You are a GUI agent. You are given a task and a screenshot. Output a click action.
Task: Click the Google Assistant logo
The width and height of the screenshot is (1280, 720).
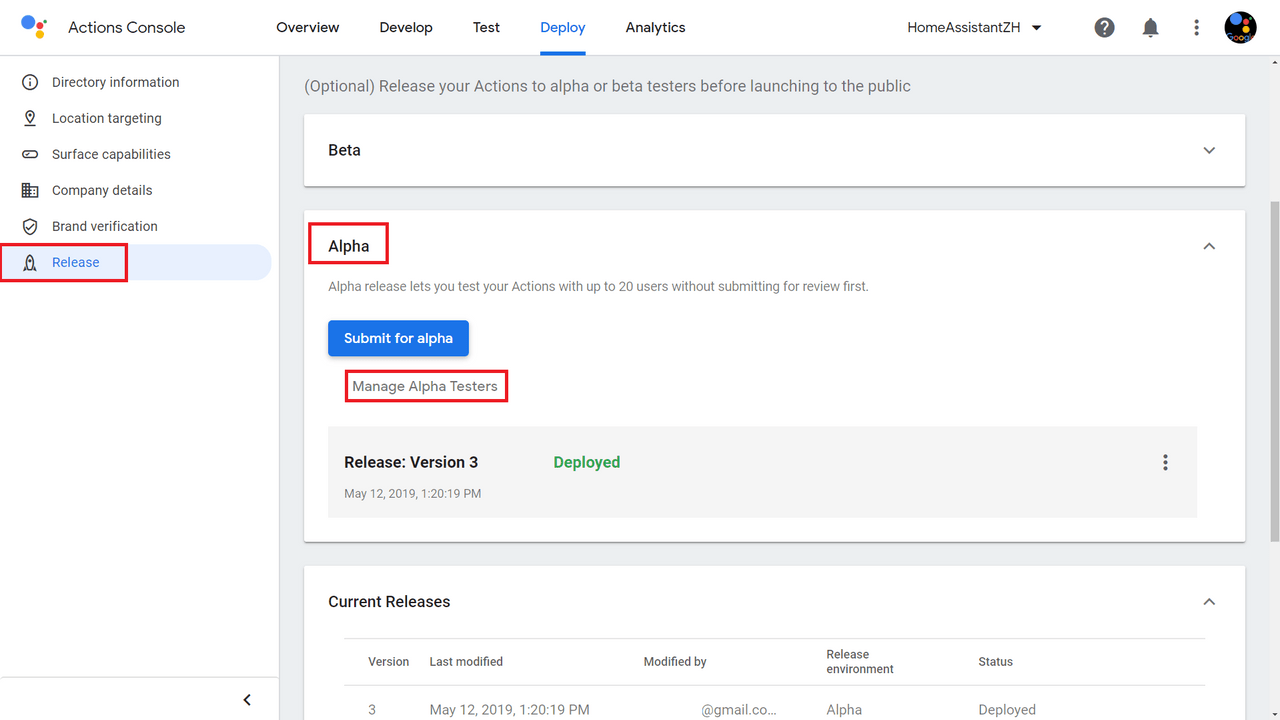[x=34, y=27]
